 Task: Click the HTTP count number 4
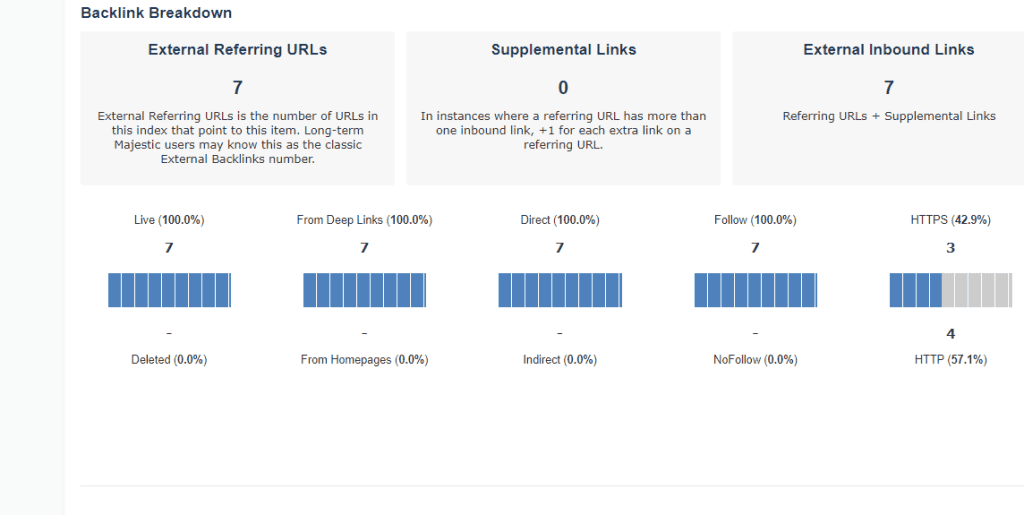[x=951, y=334]
